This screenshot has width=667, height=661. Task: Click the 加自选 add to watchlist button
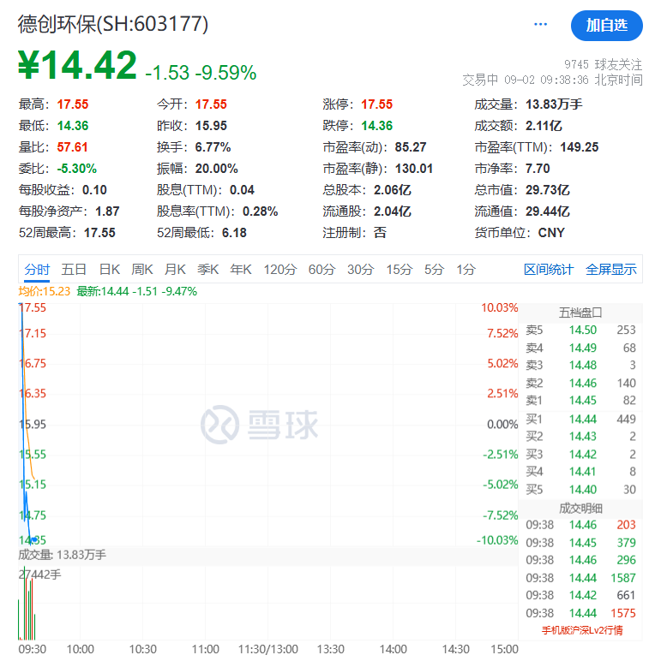point(607,25)
